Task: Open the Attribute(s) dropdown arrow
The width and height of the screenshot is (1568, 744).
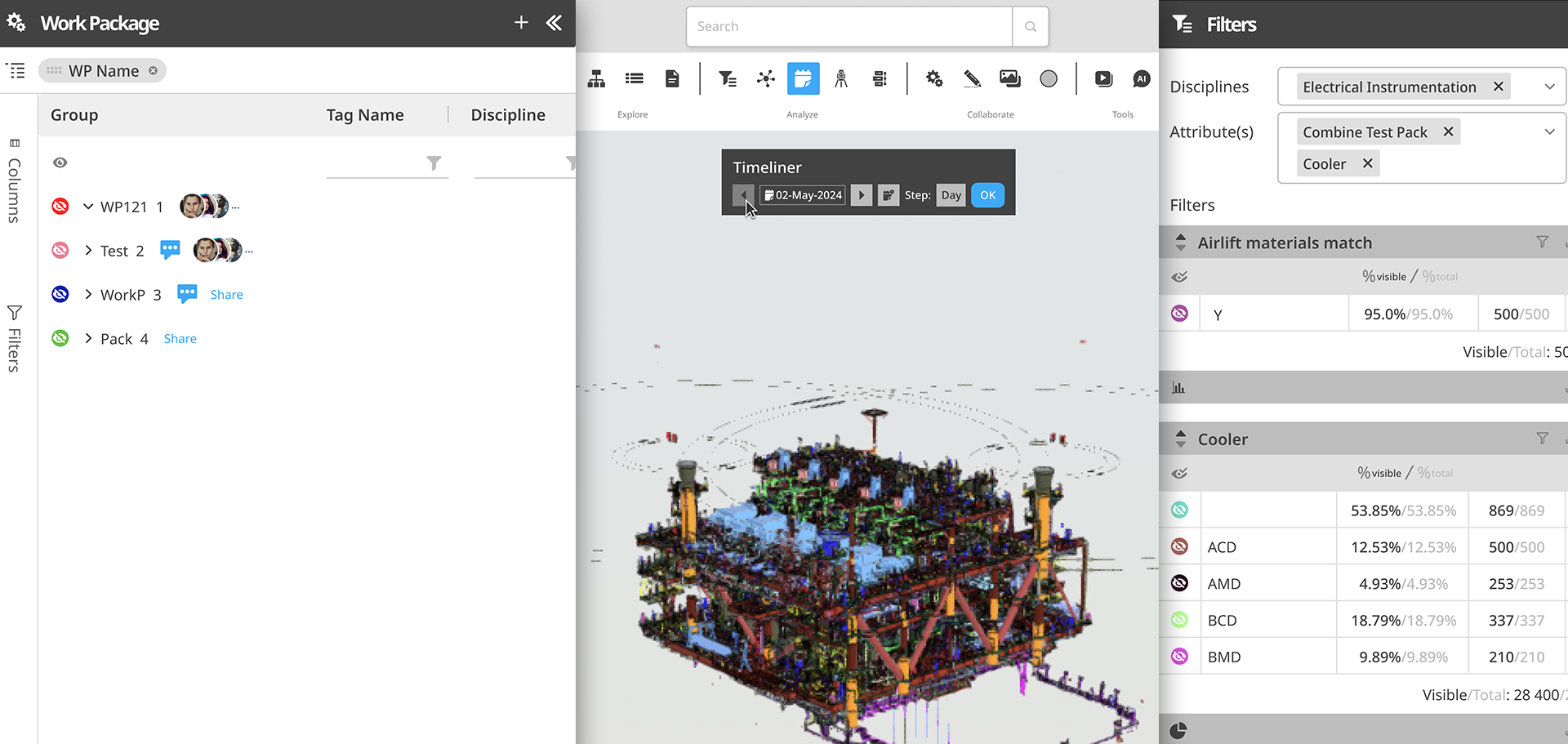Action: click(x=1549, y=131)
